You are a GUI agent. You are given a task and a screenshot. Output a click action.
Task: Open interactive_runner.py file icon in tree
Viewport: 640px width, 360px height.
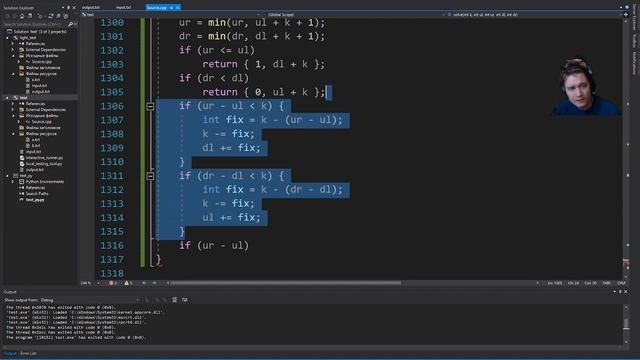(x=22, y=158)
